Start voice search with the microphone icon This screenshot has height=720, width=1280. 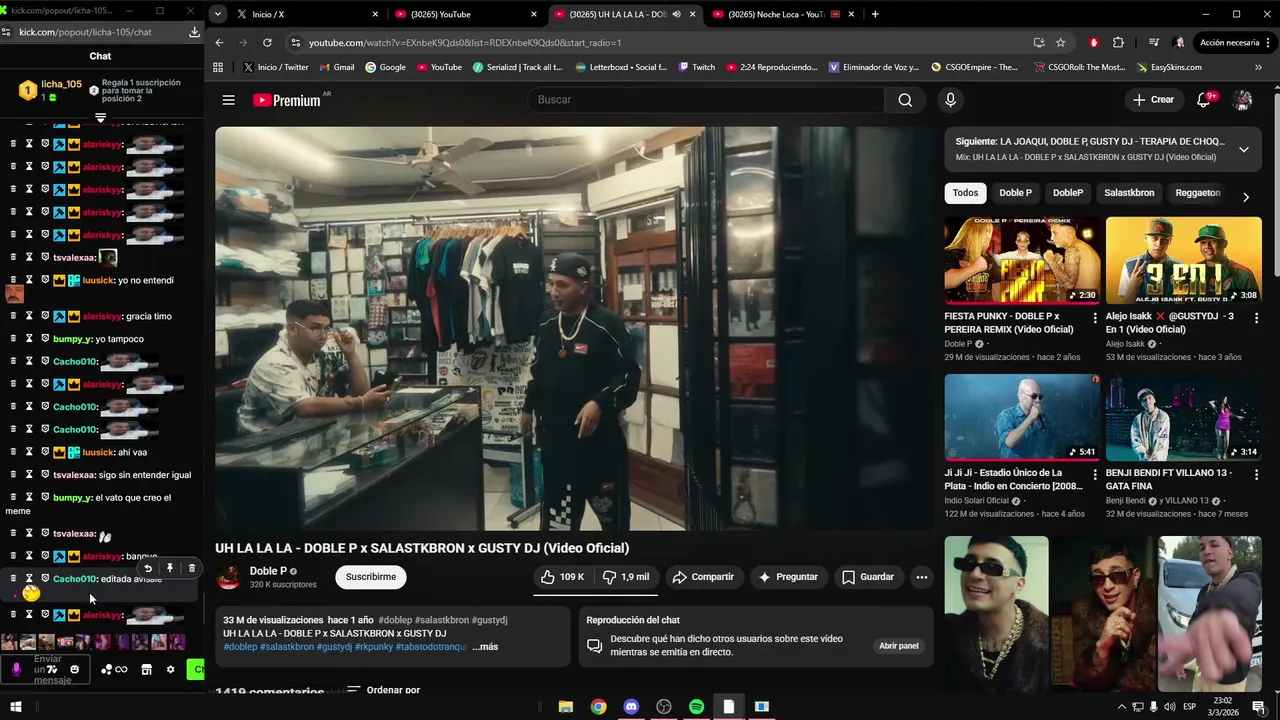pyautogui.click(x=950, y=100)
